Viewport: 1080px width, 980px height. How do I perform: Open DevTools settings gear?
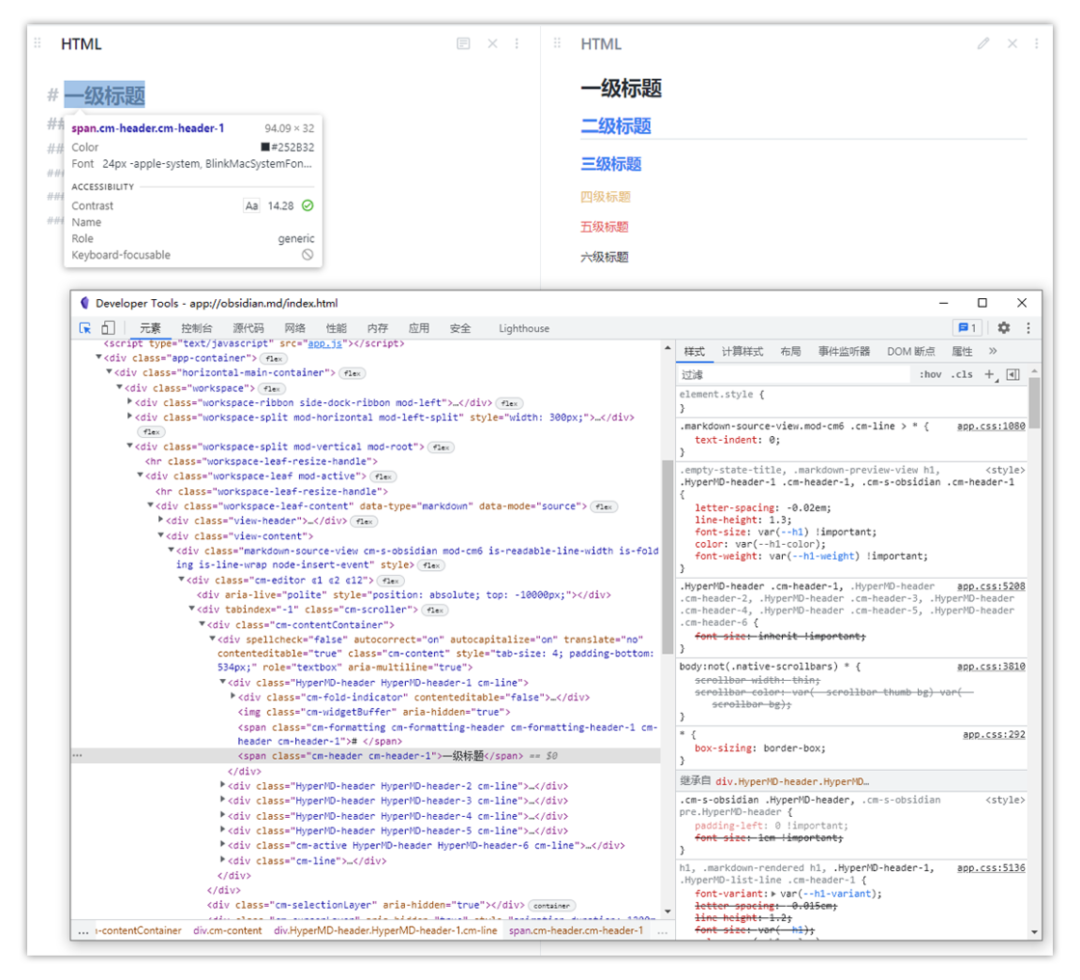point(1004,328)
